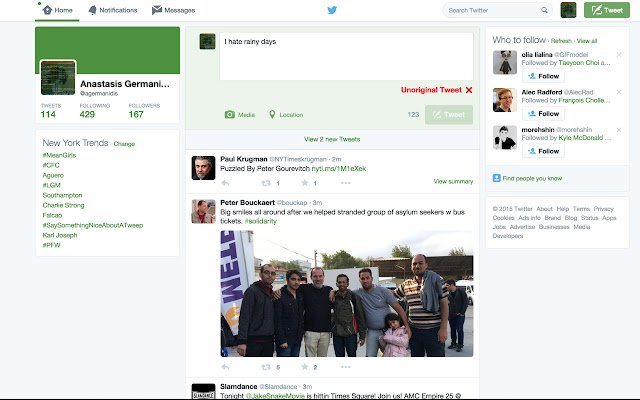Click the Twitter bird logo
The width and height of the screenshot is (640, 400).
332,10
